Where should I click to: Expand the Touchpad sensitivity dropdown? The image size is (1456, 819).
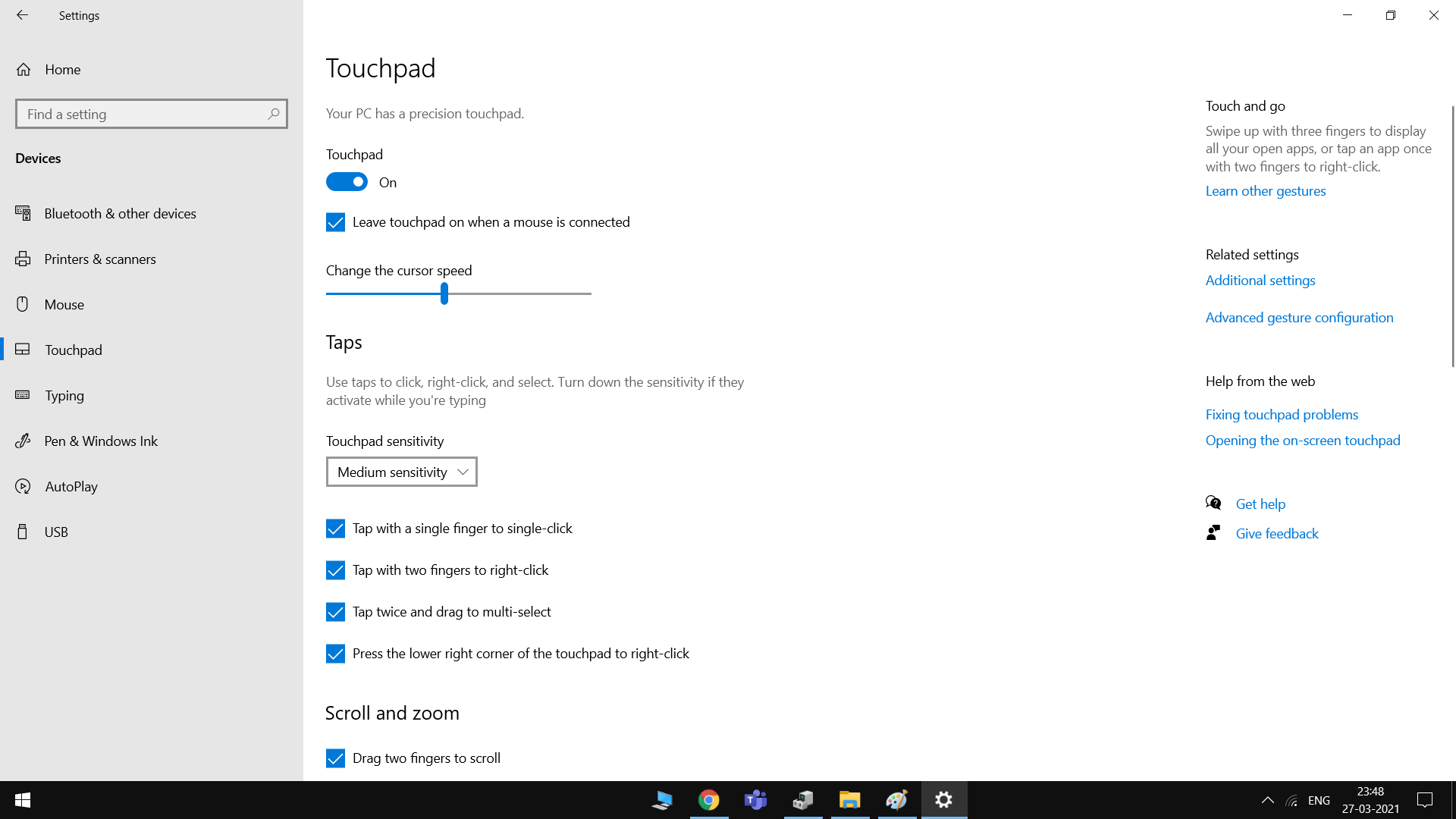click(401, 472)
